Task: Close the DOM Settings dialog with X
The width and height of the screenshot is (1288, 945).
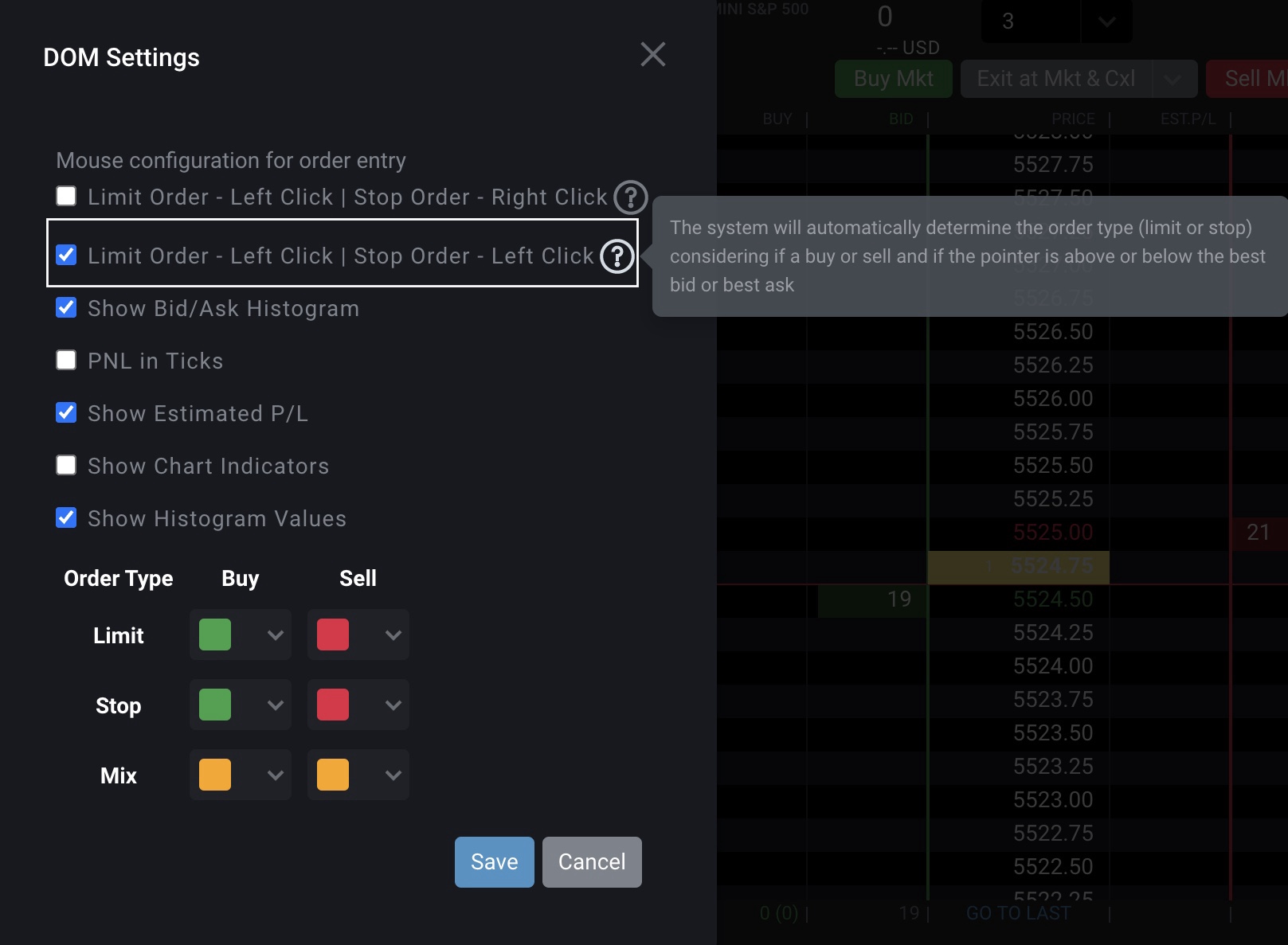Action: coord(652,55)
